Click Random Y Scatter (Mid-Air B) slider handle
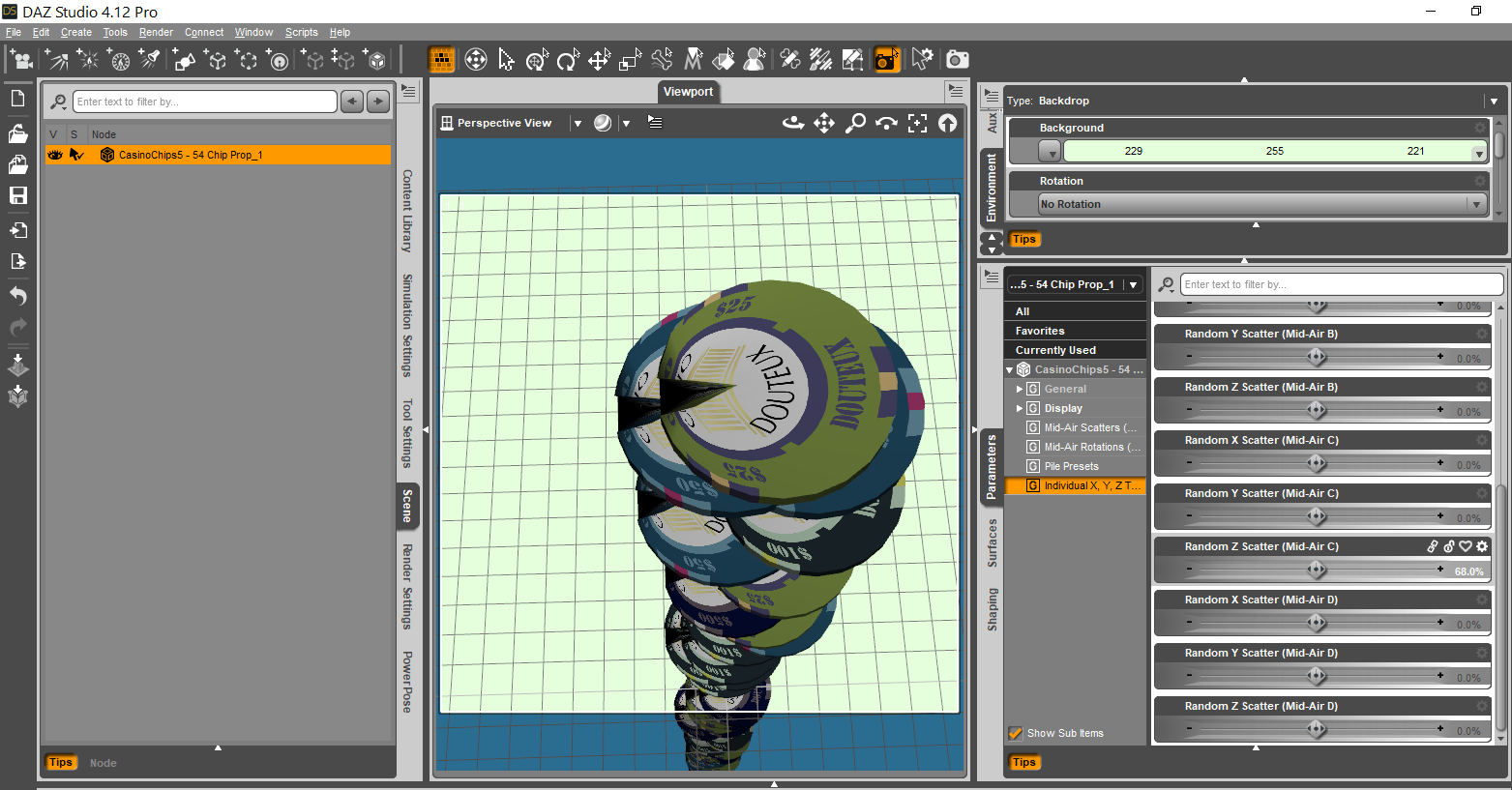1512x790 pixels. tap(1316, 357)
